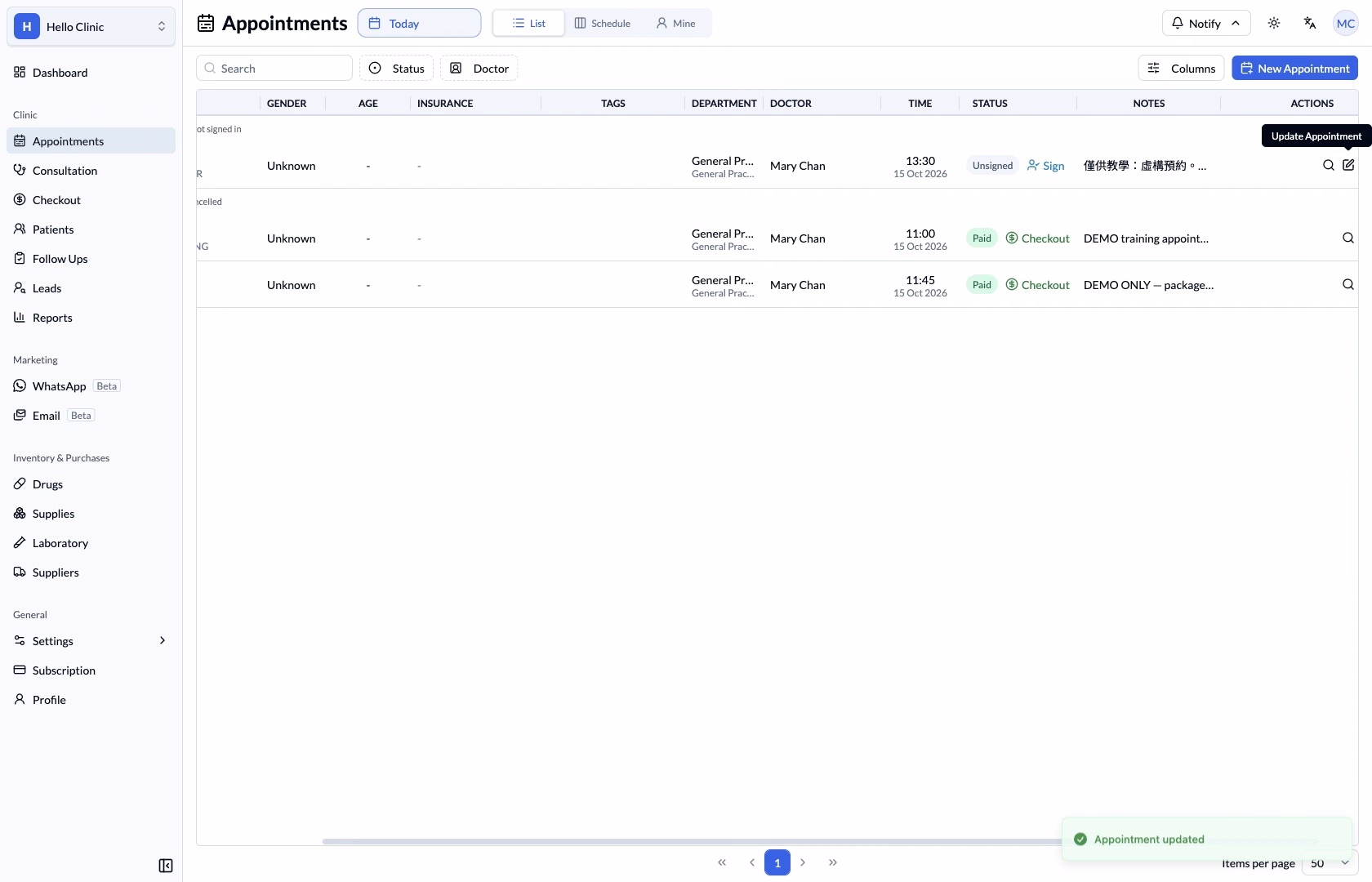
Task: Open Leads page
Action: pos(91,288)
